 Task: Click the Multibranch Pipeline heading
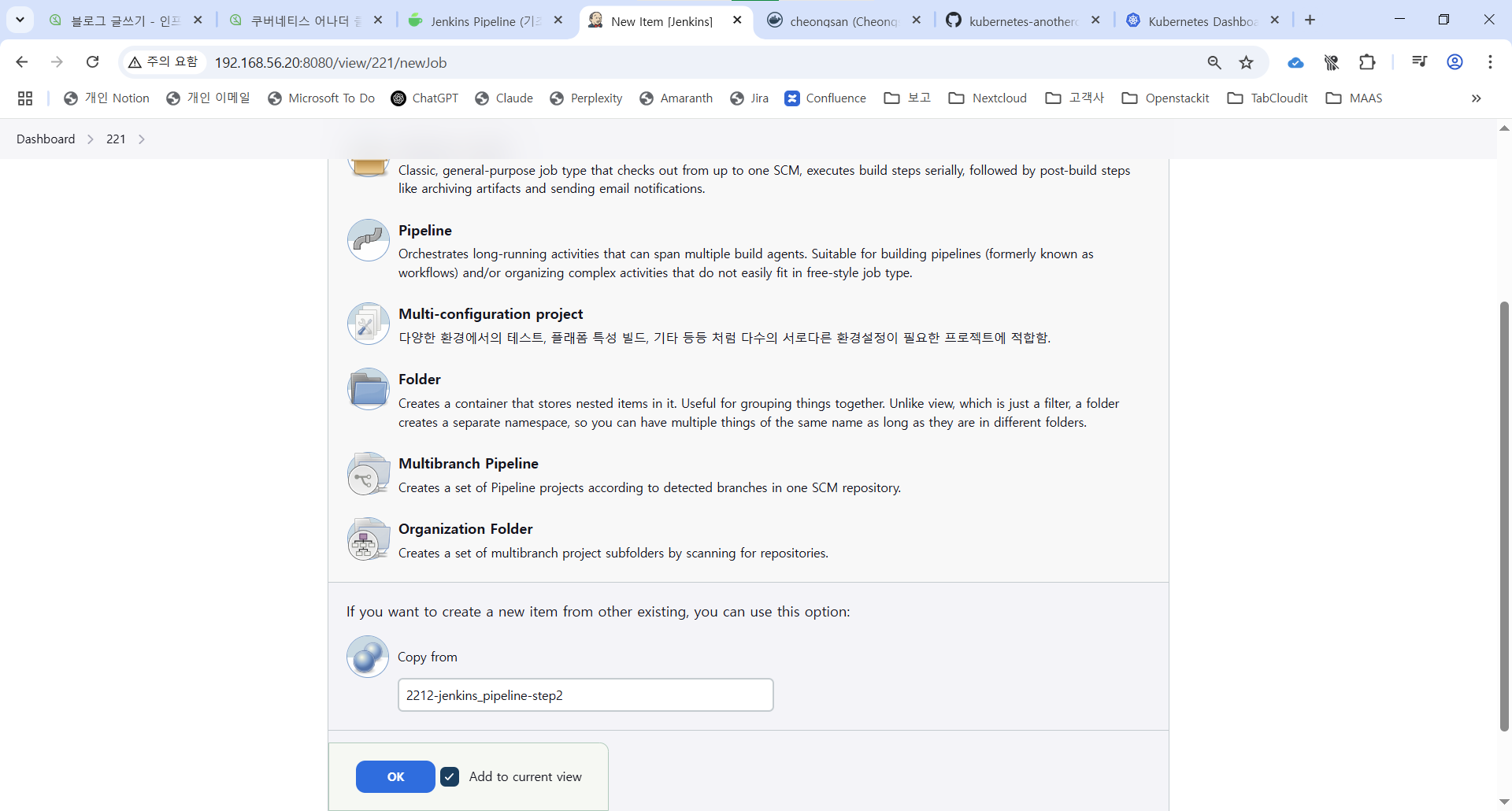(x=469, y=464)
